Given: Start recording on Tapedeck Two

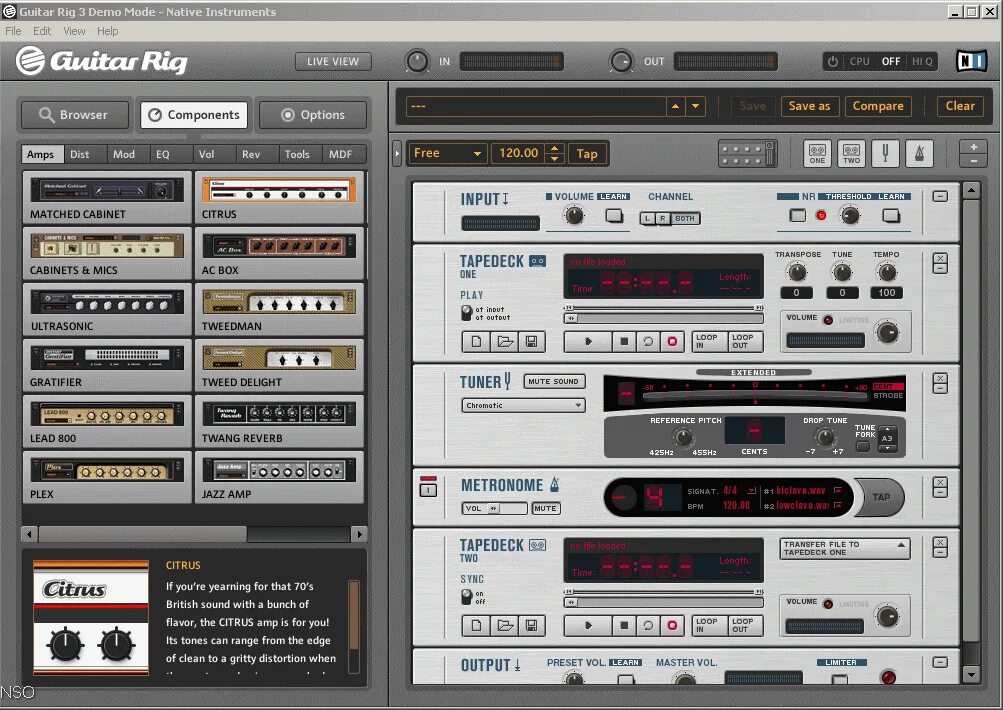Looking at the screenshot, I should (x=672, y=626).
